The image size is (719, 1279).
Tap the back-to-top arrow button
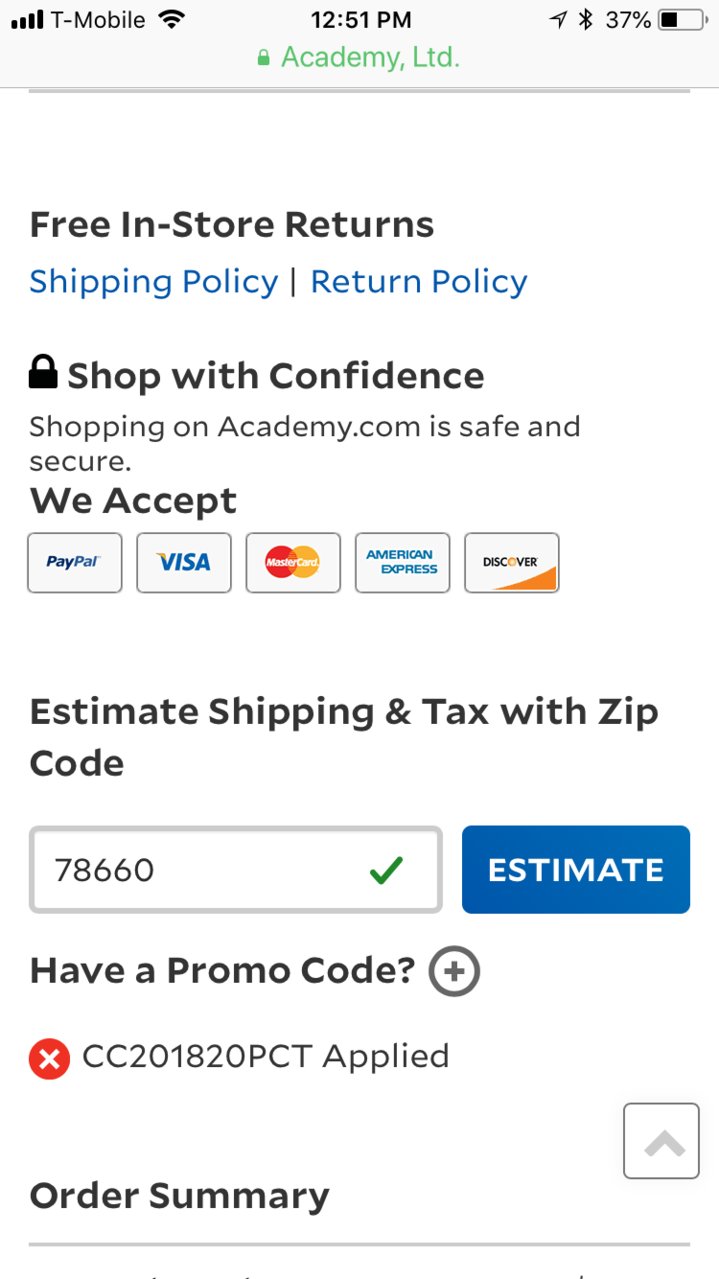coord(661,1141)
